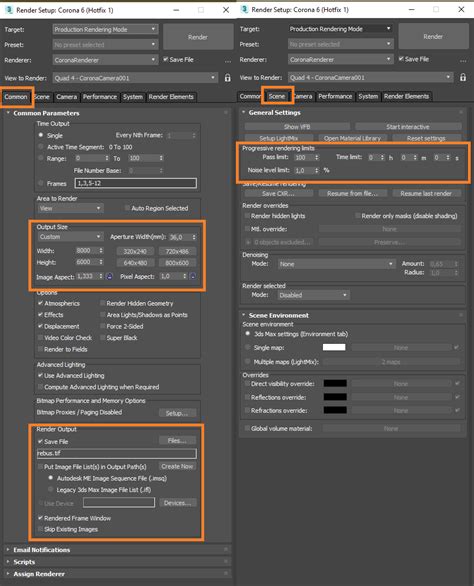Image resolution: width=474 pixels, height=586 pixels.
Task: Click the Frames text field
Action: [136, 183]
